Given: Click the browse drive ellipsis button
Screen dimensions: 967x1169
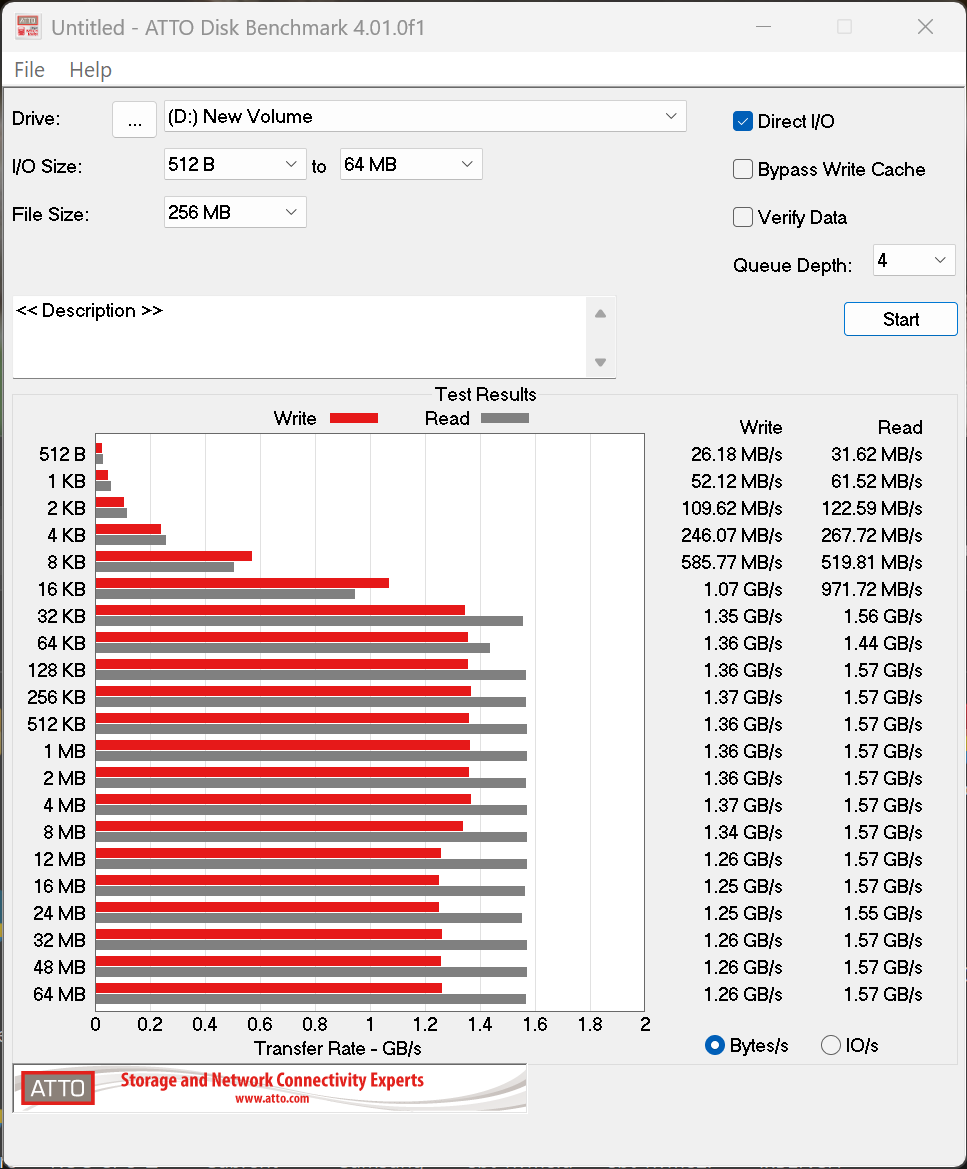Looking at the screenshot, I should tap(134, 119).
